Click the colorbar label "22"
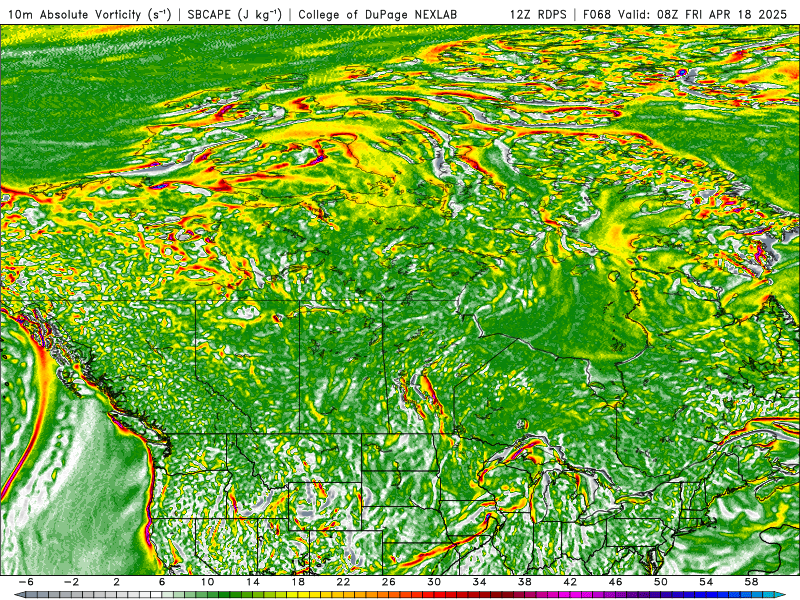The height and width of the screenshot is (600, 800). 343,582
